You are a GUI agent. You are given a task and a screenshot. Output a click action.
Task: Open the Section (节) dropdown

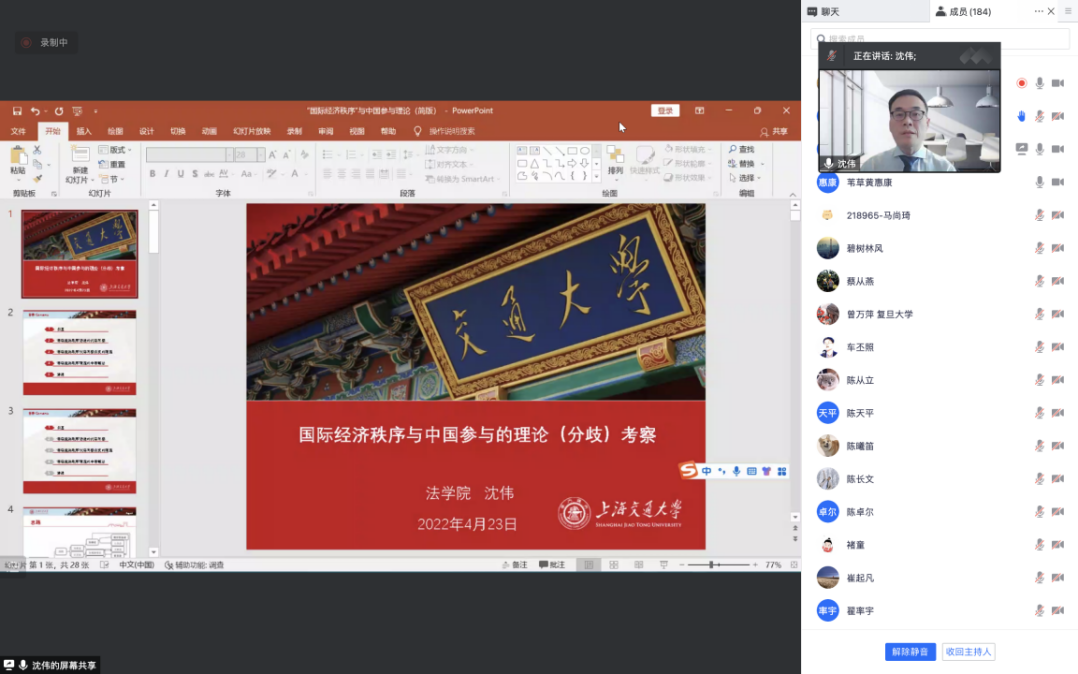(x=113, y=179)
